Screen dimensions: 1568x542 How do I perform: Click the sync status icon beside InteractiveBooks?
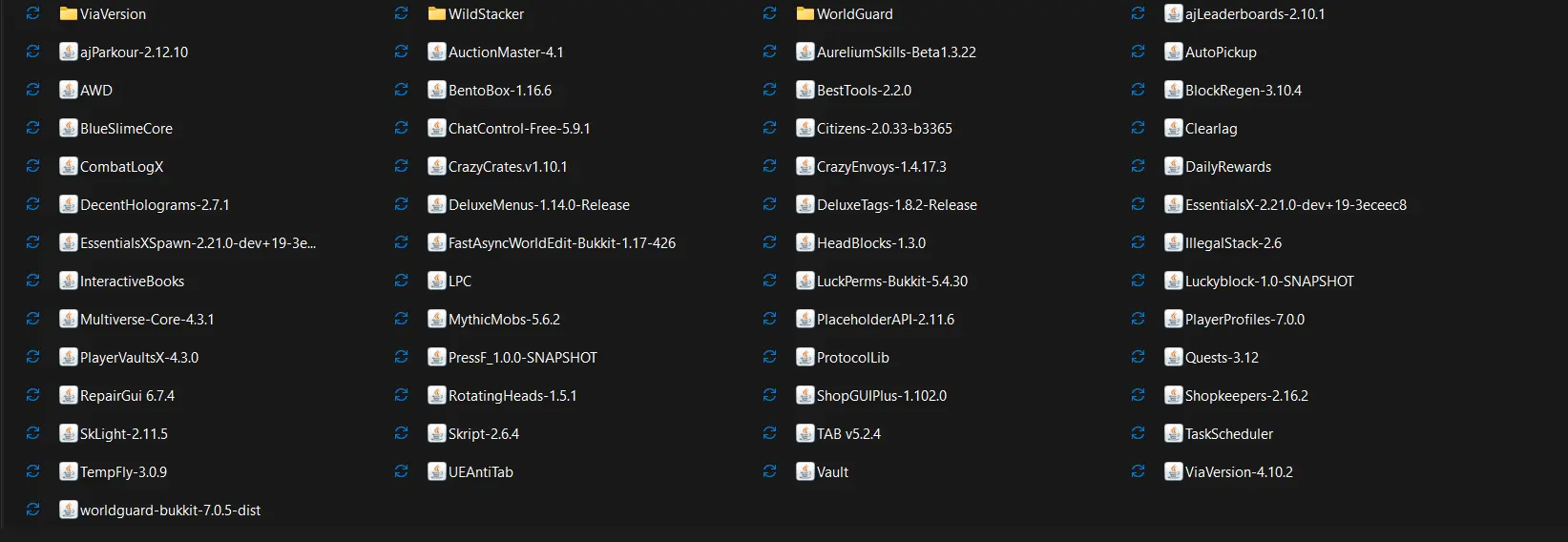pos(33,281)
